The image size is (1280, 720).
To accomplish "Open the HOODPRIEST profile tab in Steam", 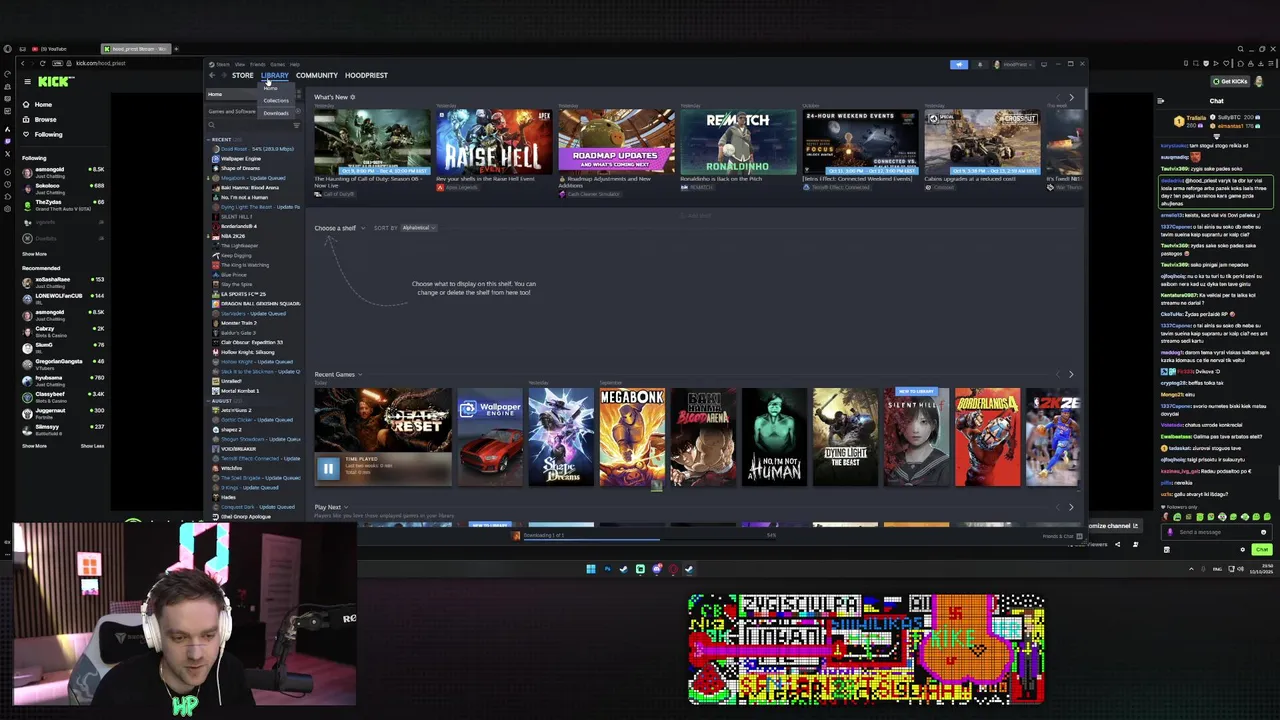I will (x=366, y=75).
